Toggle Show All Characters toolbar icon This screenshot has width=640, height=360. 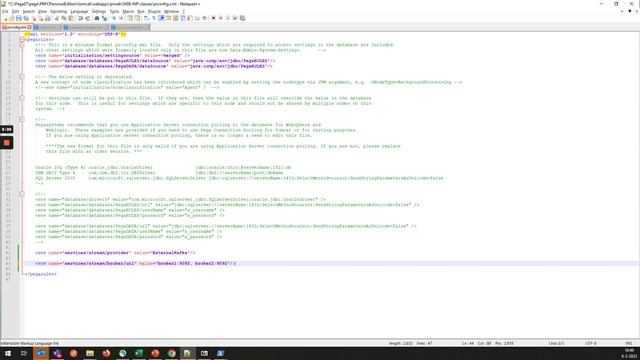point(154,18)
